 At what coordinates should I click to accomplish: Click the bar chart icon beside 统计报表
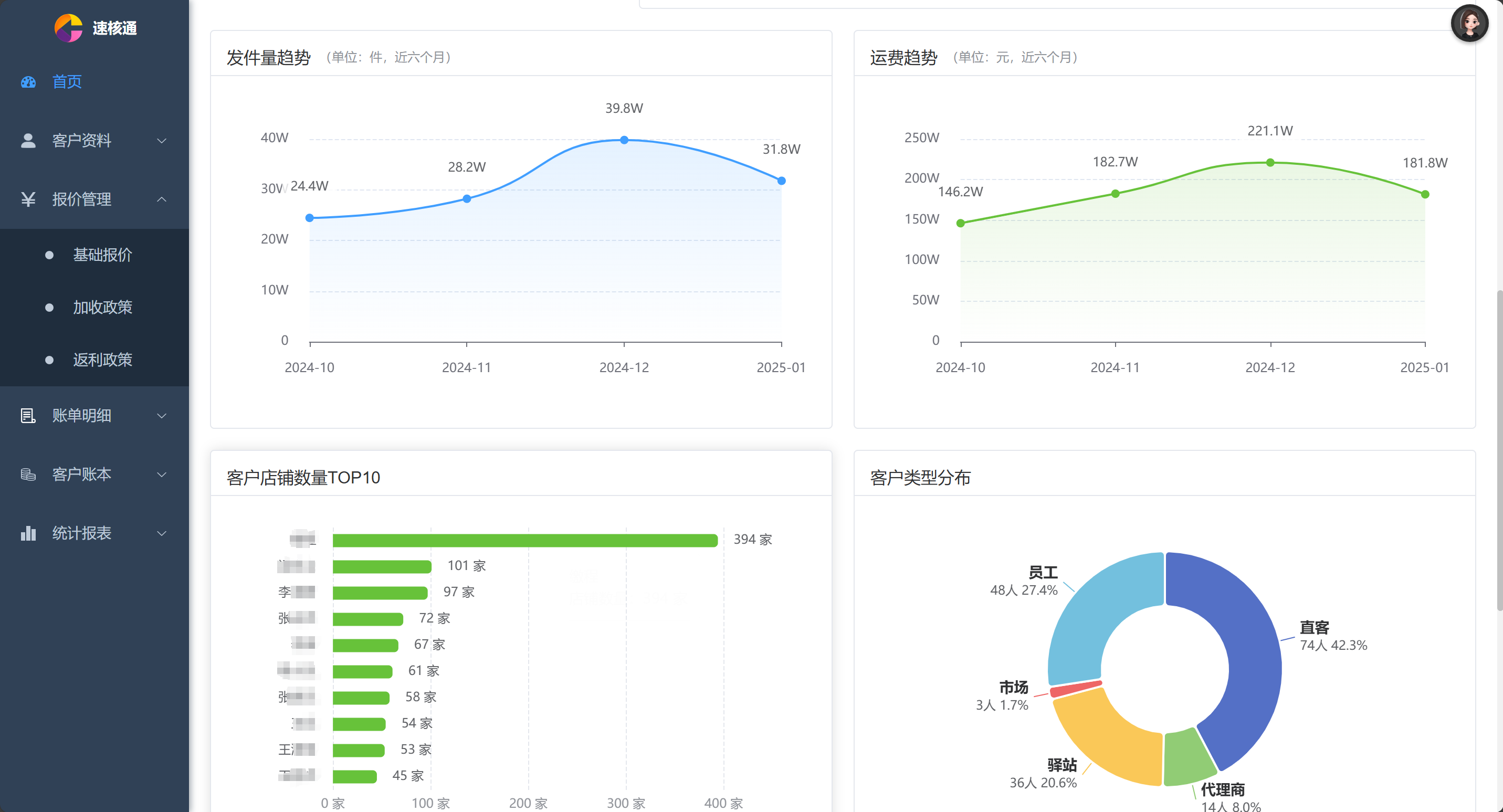click(28, 533)
